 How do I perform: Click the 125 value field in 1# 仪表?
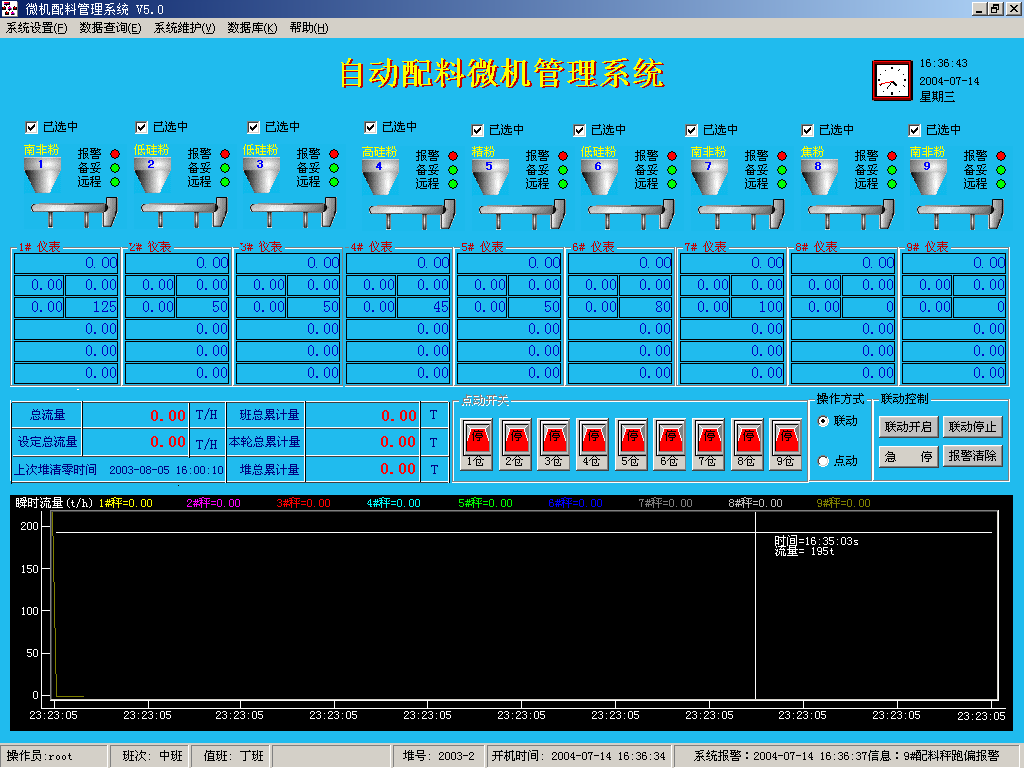(92, 307)
